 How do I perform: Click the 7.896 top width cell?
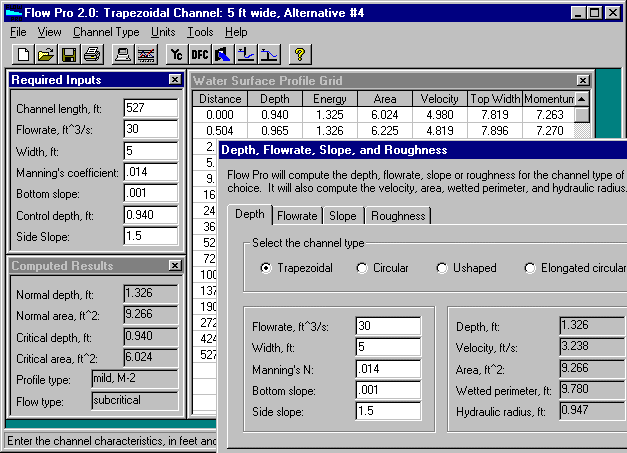point(495,131)
